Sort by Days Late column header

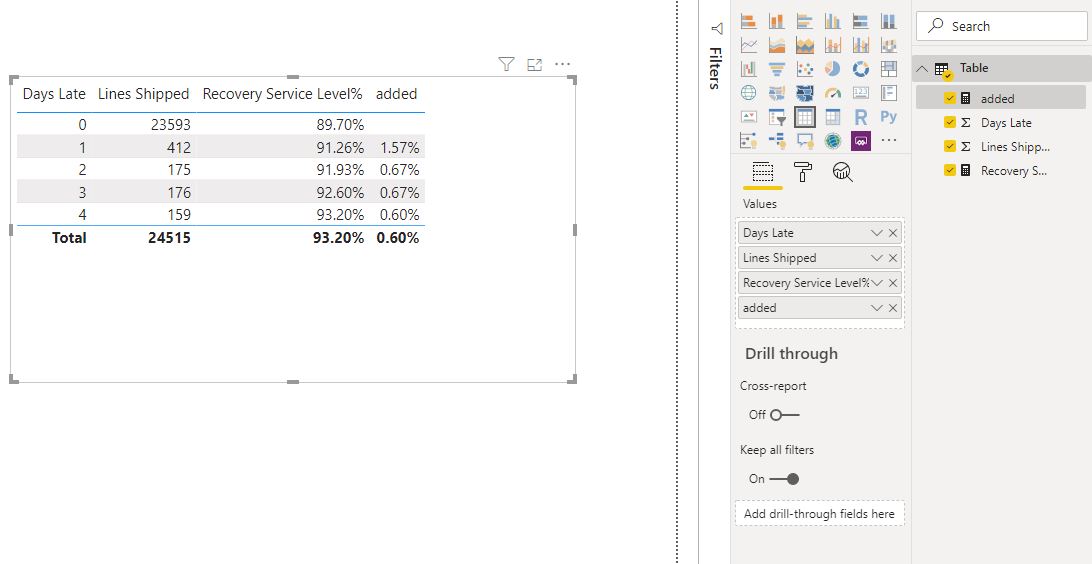[x=54, y=94]
